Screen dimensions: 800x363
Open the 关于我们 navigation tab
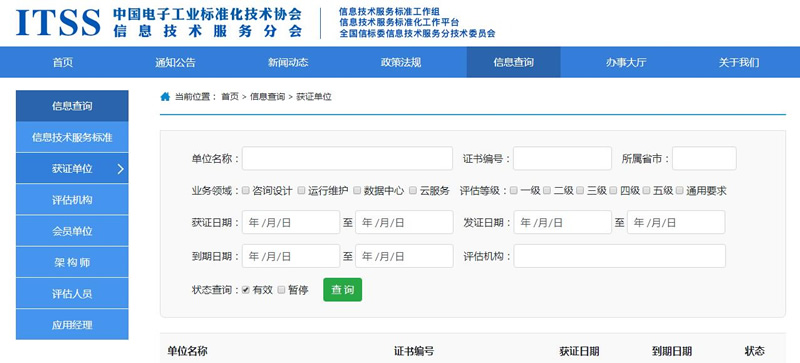click(x=739, y=62)
